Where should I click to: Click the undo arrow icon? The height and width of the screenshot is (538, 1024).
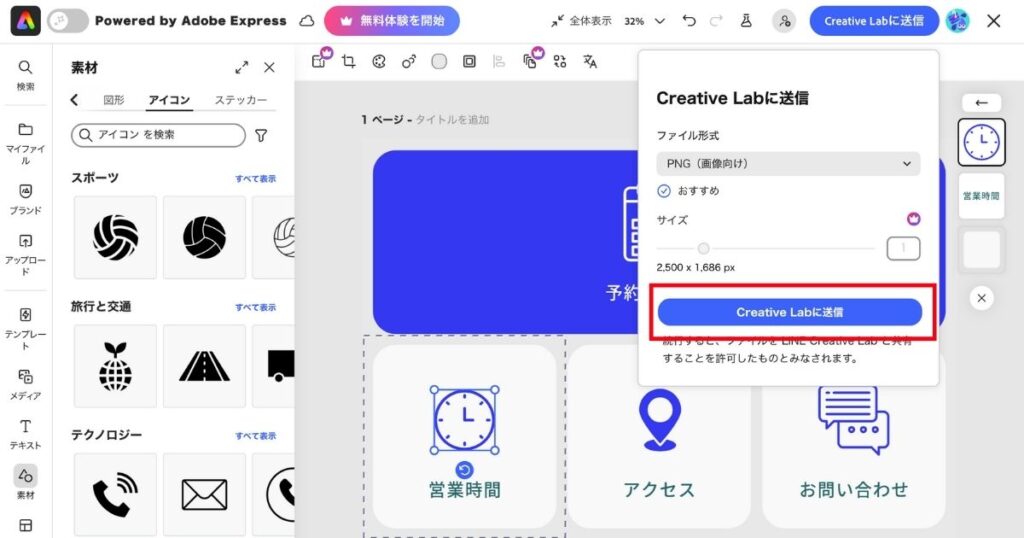(x=689, y=21)
